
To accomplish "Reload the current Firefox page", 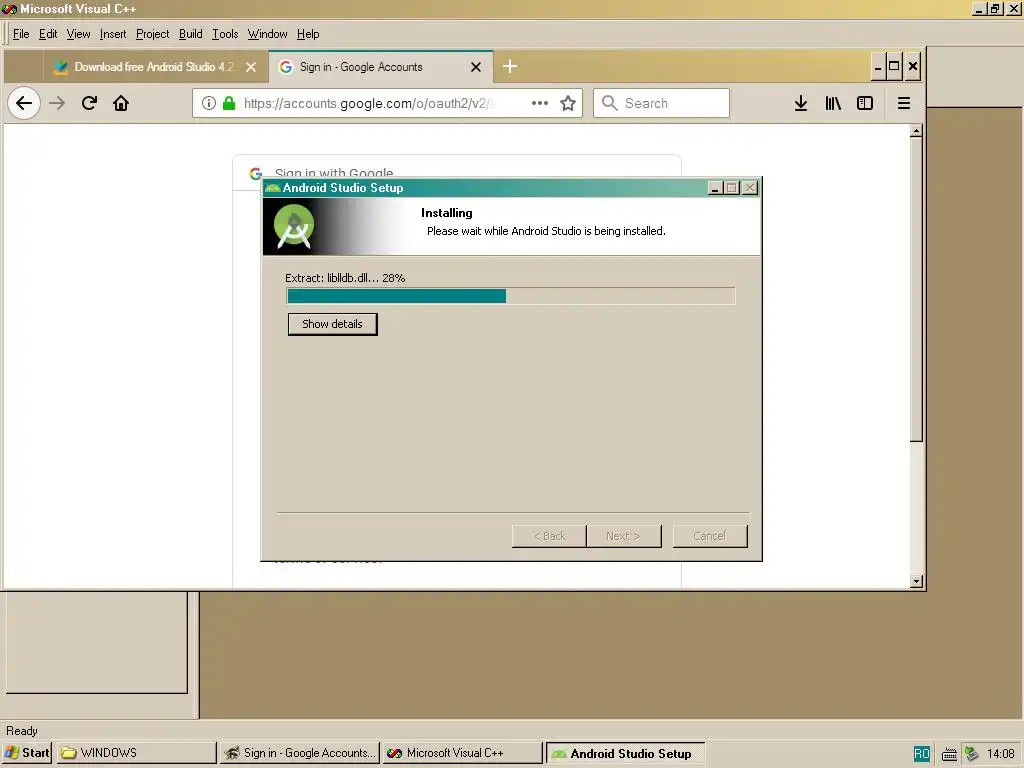I will pyautogui.click(x=89, y=103).
